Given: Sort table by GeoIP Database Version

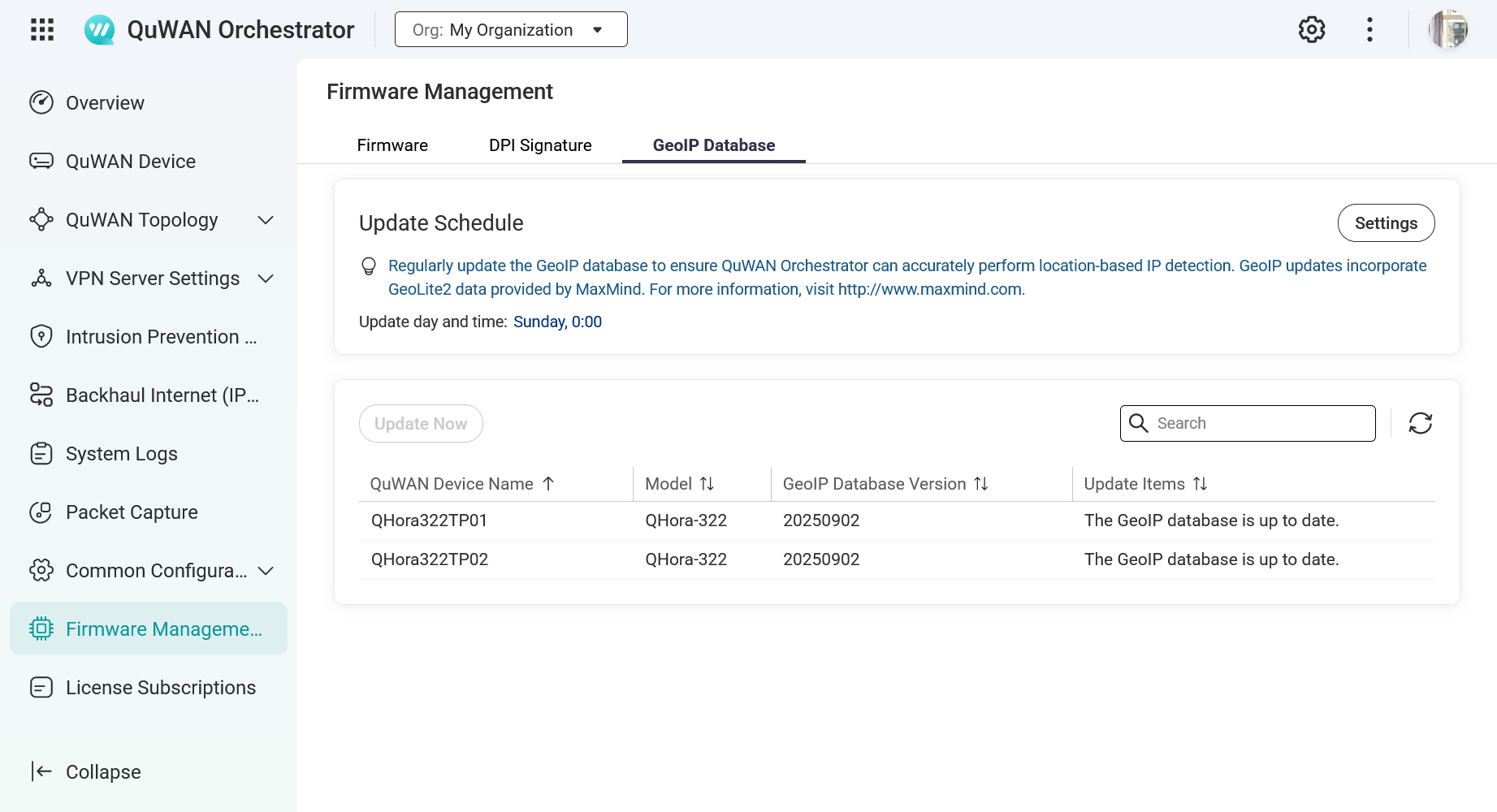Looking at the screenshot, I should point(980,484).
